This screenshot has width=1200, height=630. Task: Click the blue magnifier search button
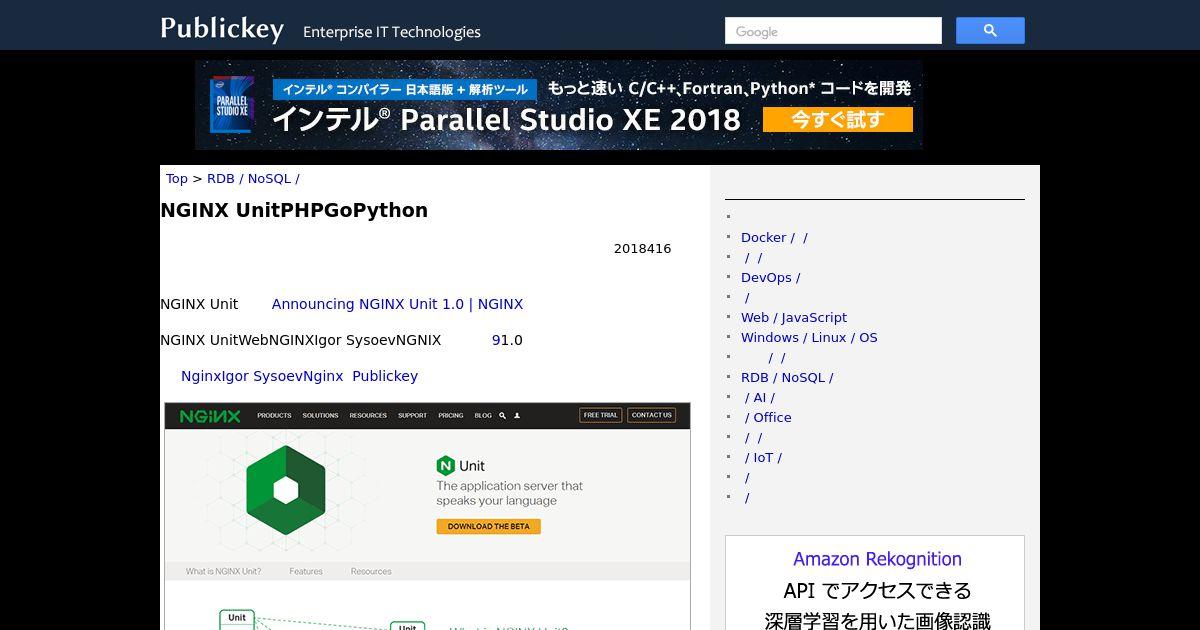990,31
